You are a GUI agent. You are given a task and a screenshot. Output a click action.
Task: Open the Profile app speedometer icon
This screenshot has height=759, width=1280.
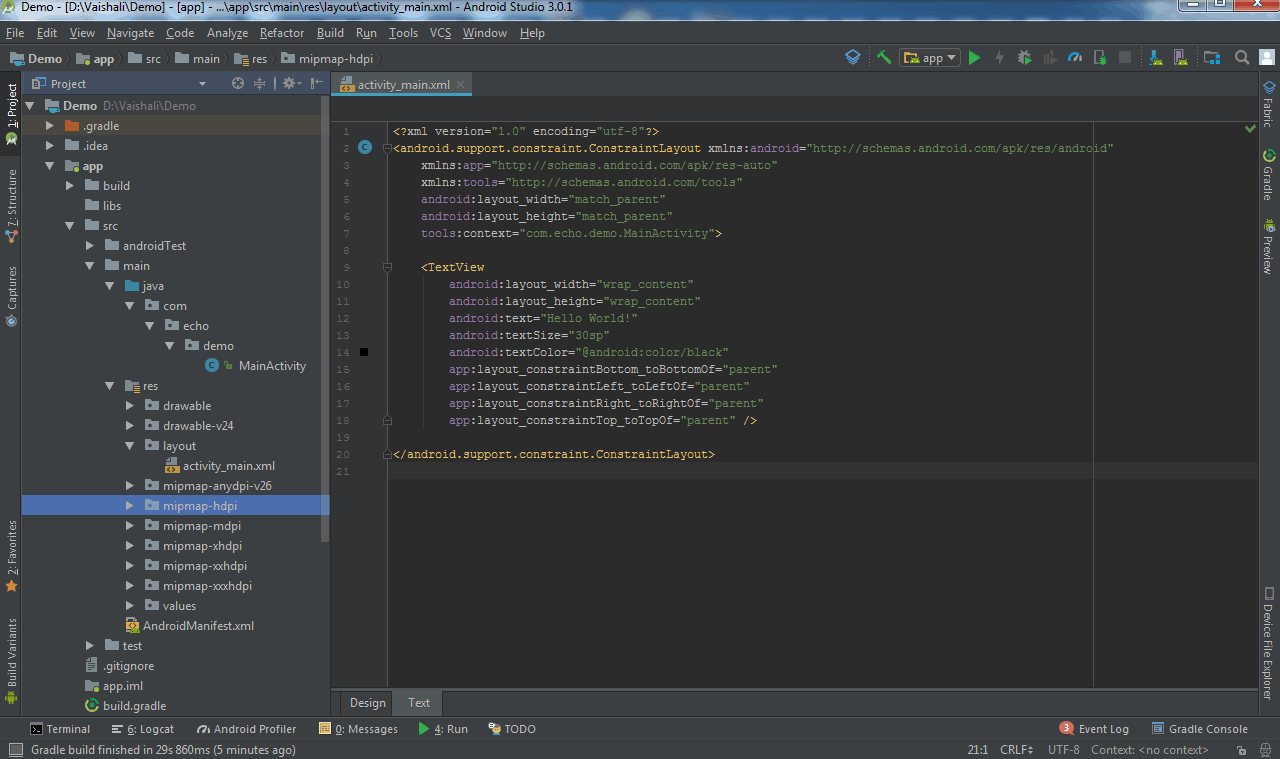(x=1075, y=58)
